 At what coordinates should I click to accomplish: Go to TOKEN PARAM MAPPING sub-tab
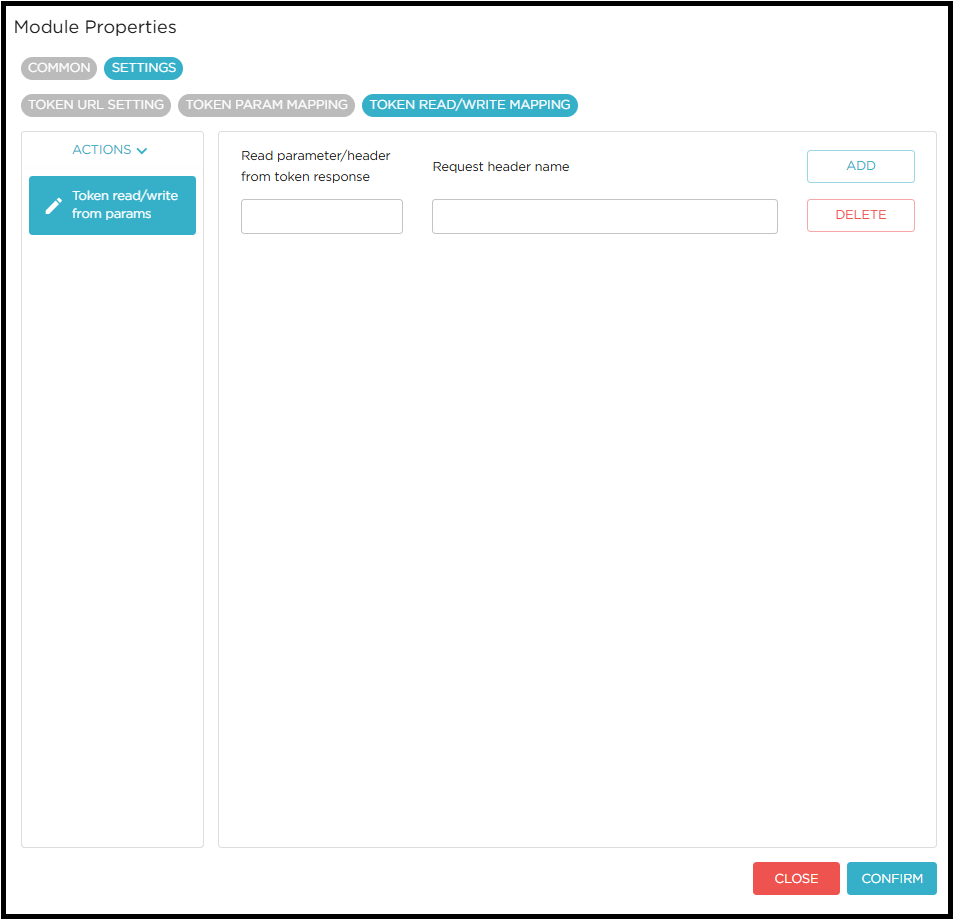click(266, 105)
